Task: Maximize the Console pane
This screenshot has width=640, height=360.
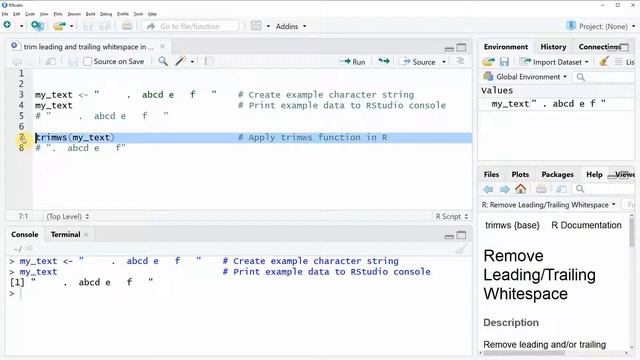Action: [461, 235]
